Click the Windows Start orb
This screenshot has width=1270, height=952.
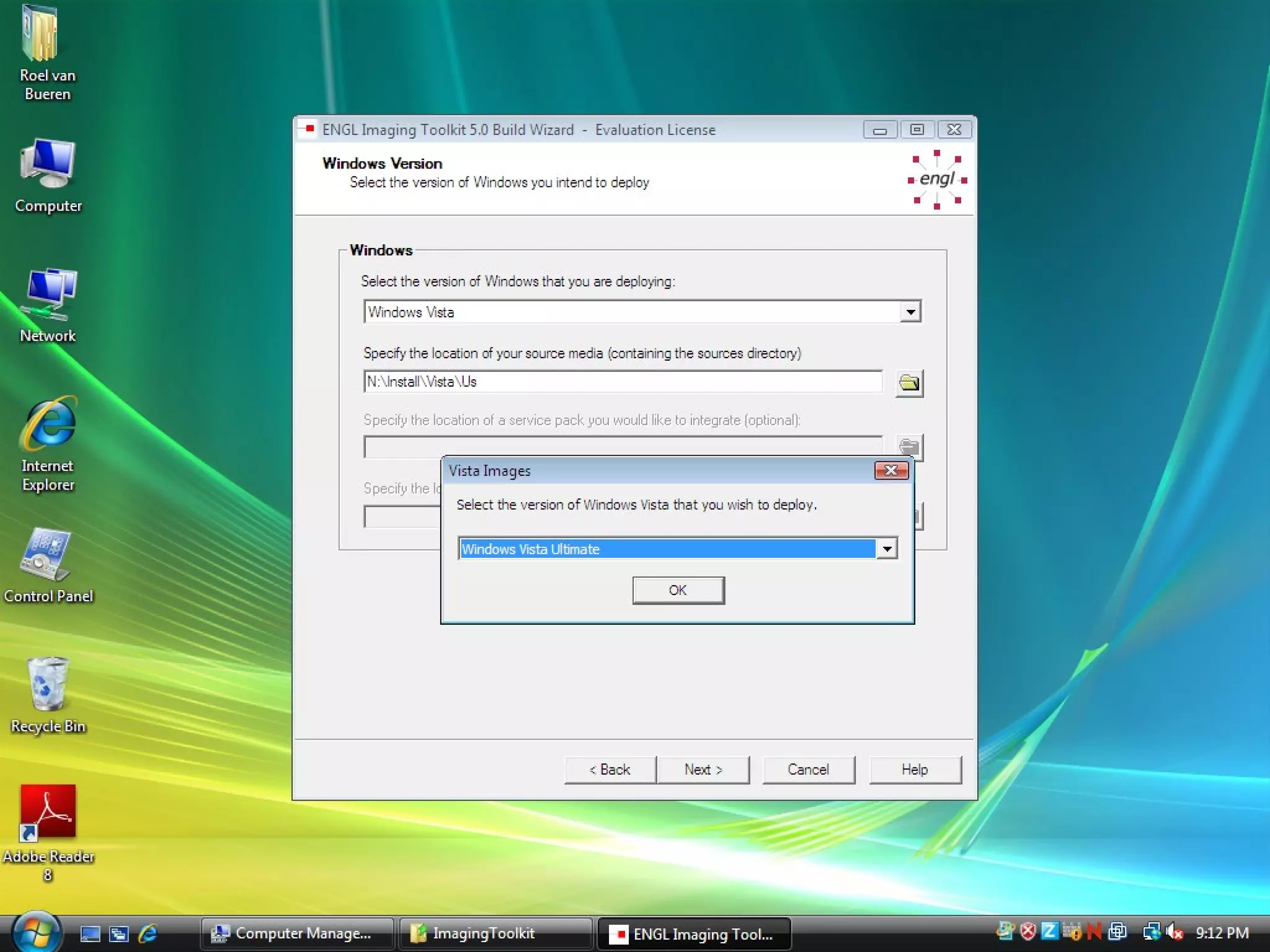coord(35,933)
